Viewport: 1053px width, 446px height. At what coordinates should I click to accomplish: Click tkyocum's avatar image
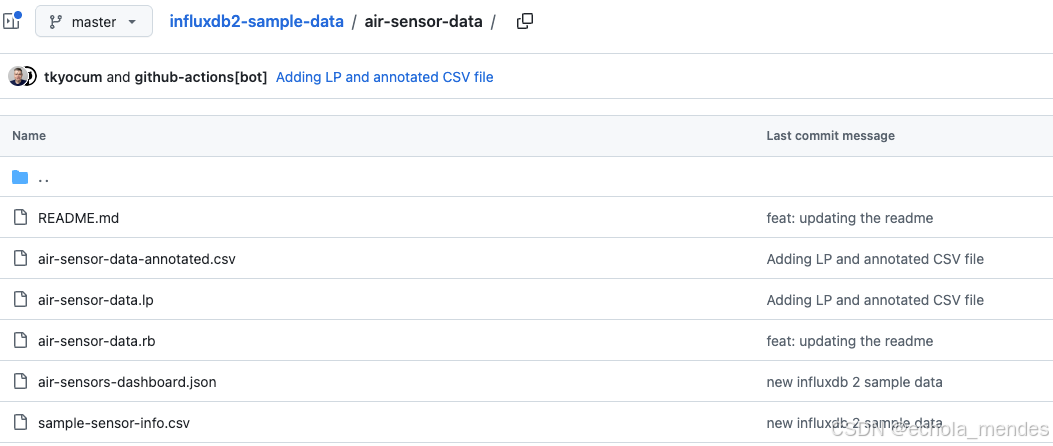(17, 77)
